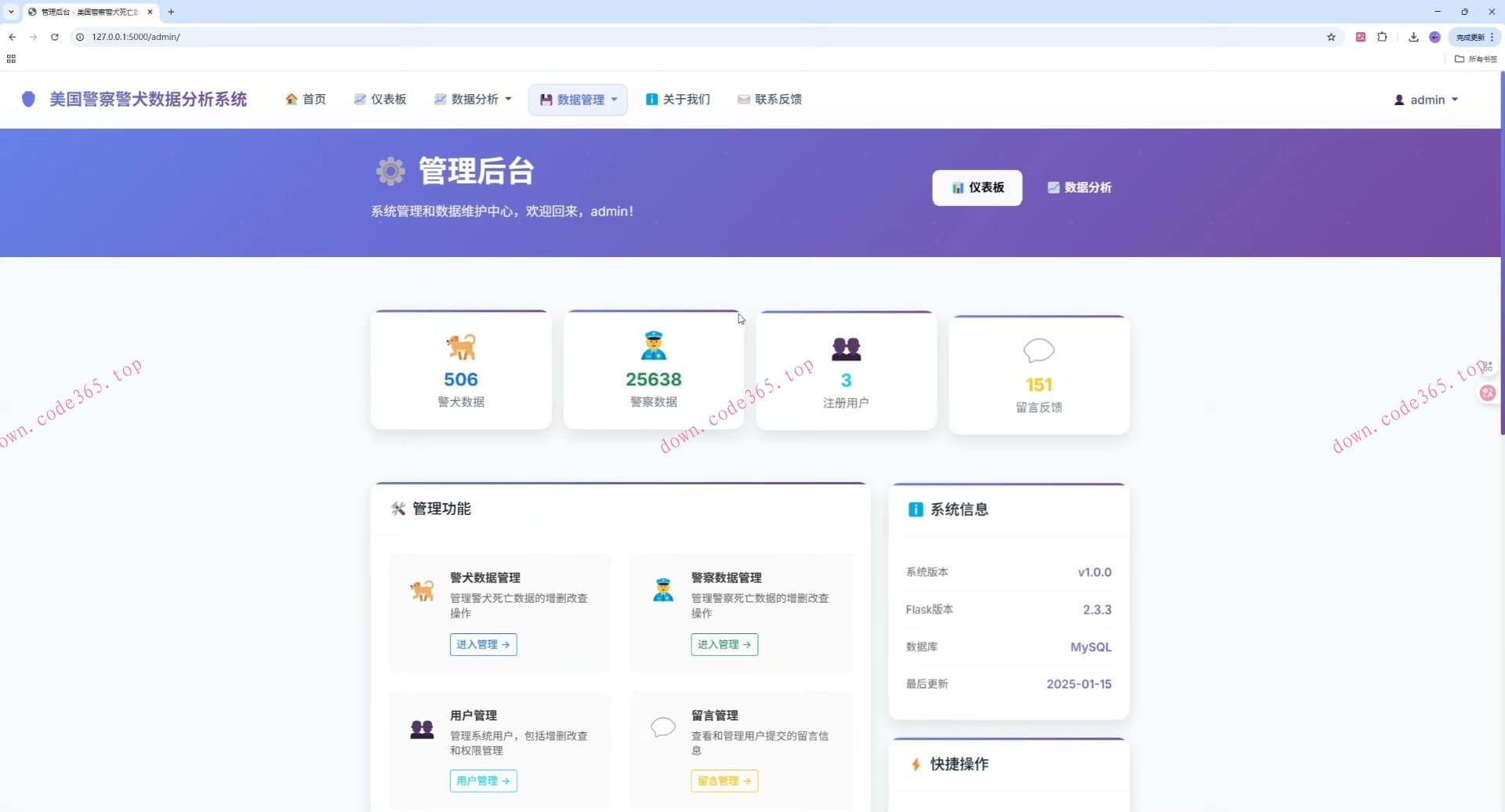Click the gear icon beside 管理后台 heading
The width and height of the screenshot is (1505, 812).
390,171
